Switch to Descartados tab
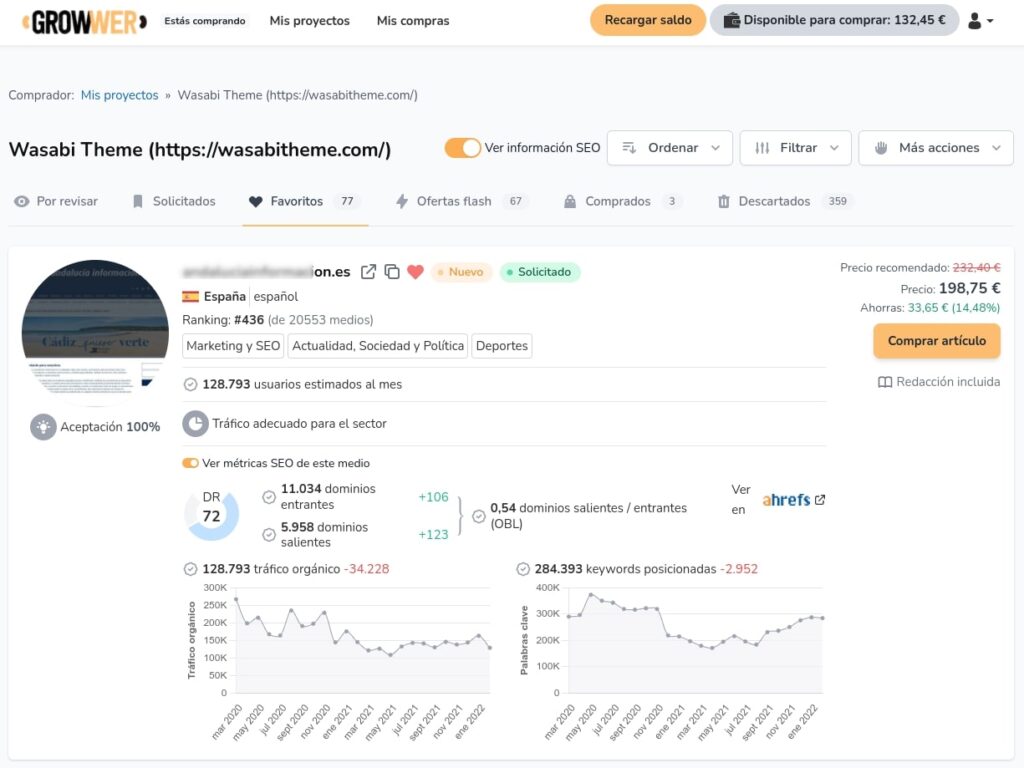The height and width of the screenshot is (768, 1024). point(786,201)
